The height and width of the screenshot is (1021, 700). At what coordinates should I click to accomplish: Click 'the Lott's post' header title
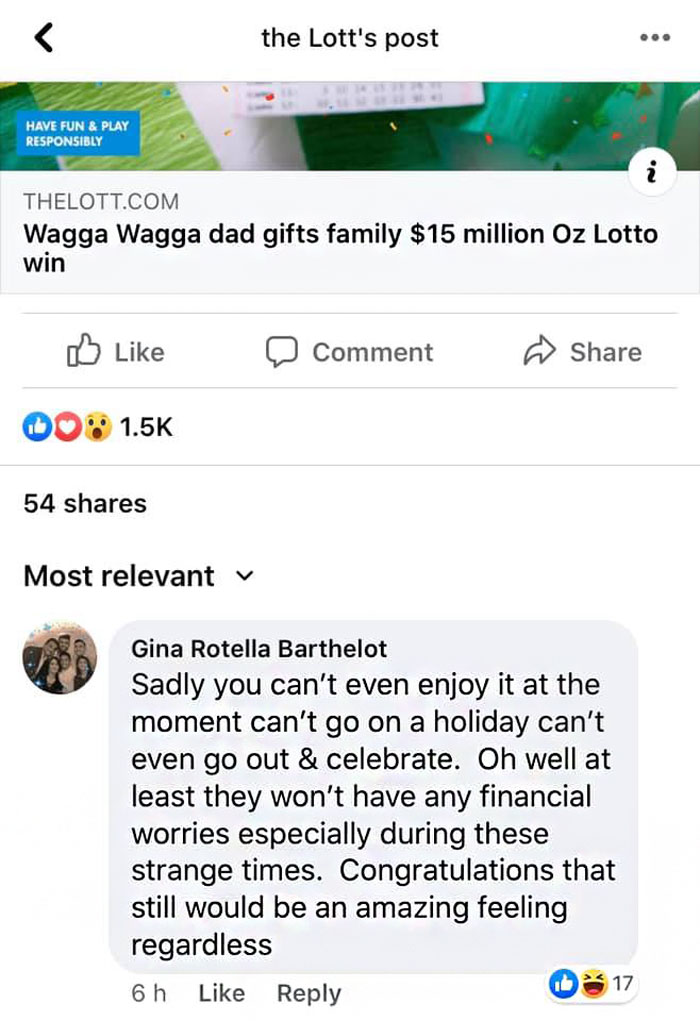click(349, 38)
